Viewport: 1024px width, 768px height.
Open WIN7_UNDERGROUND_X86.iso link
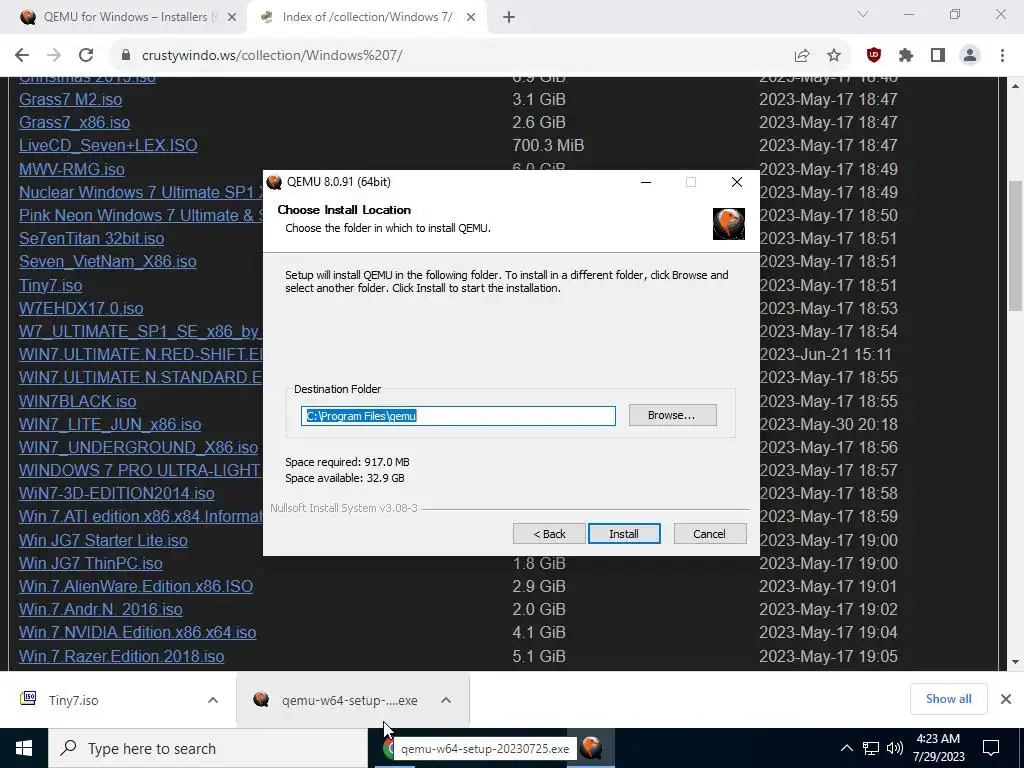point(138,447)
